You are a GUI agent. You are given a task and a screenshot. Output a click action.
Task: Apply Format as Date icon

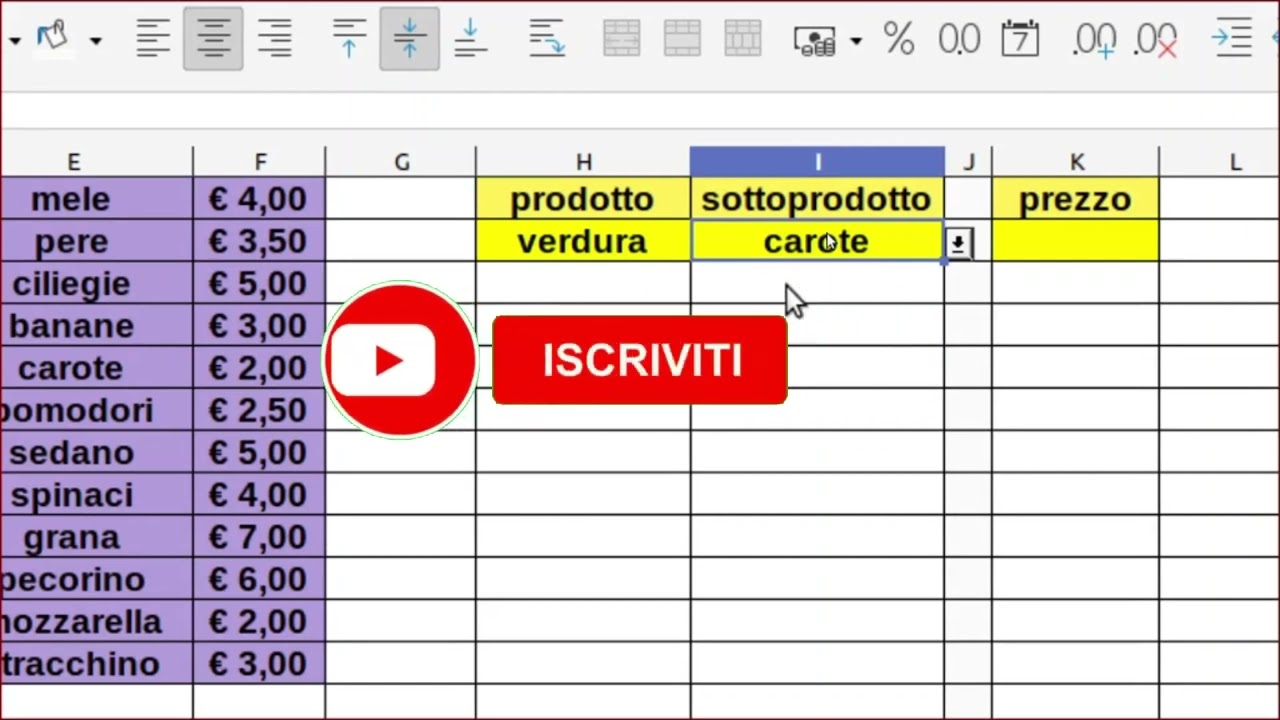pos(1020,39)
